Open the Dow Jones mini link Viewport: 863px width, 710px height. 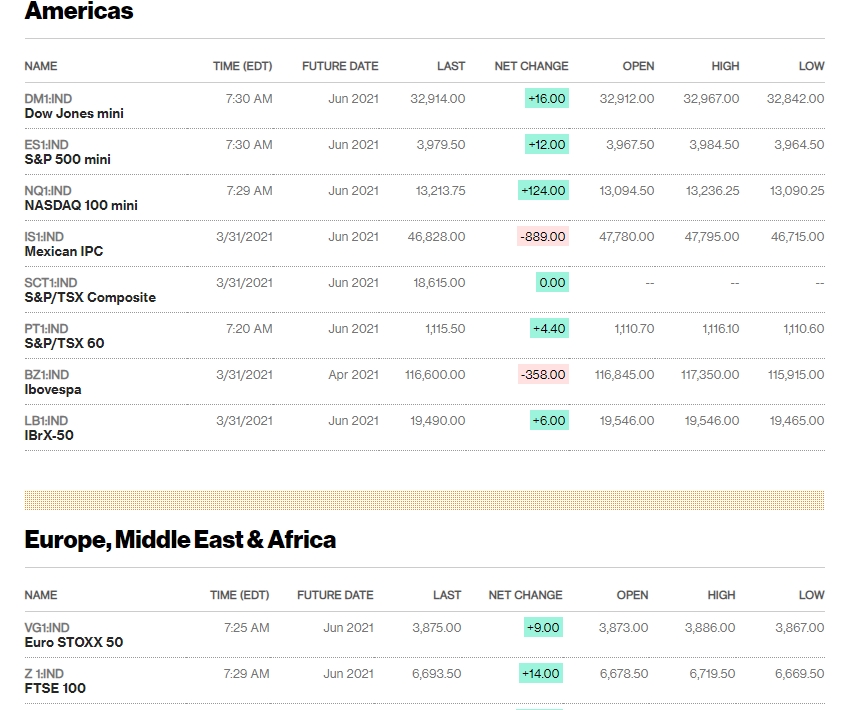pyautogui.click(x=74, y=114)
